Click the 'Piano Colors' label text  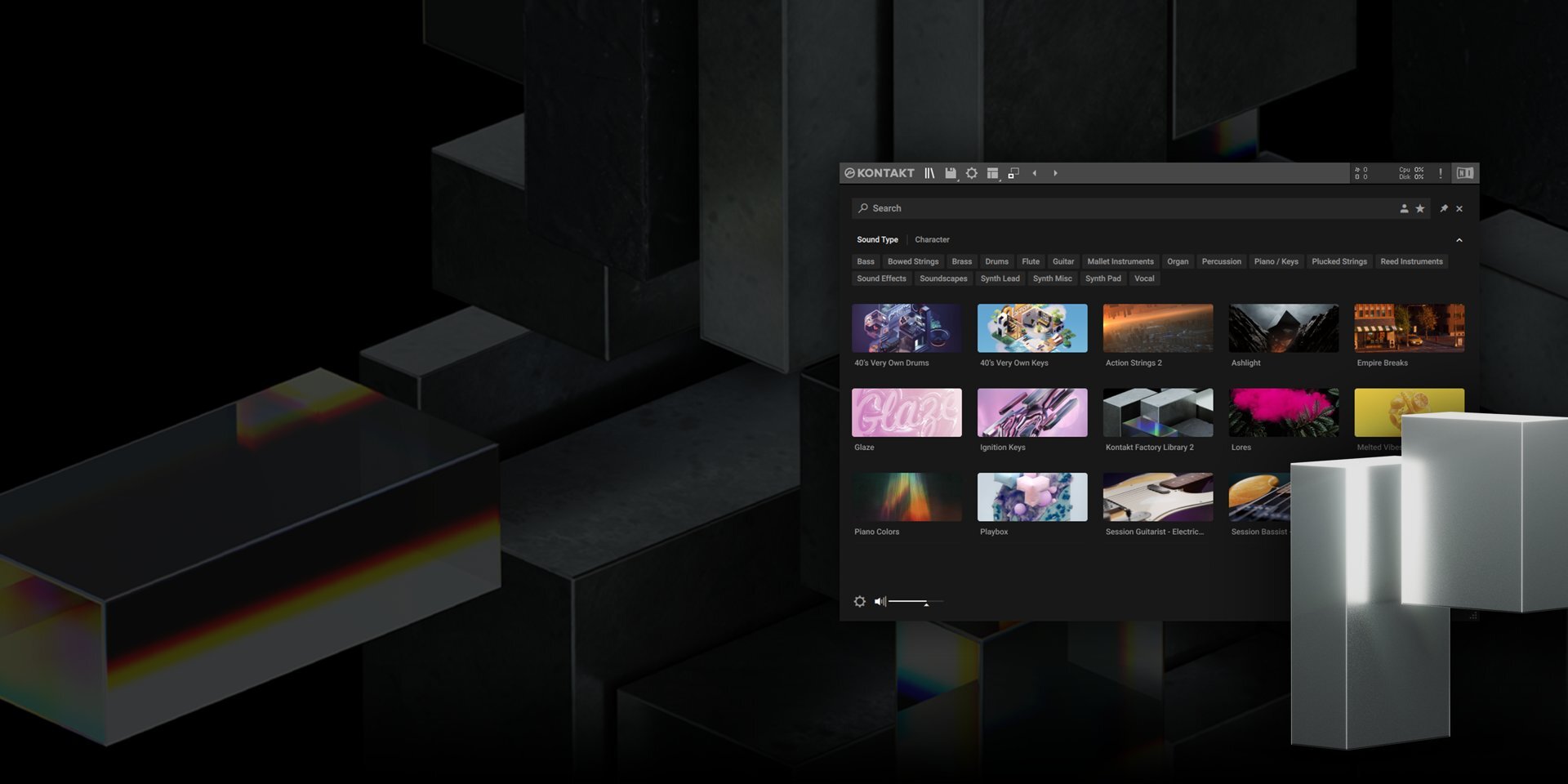(877, 532)
